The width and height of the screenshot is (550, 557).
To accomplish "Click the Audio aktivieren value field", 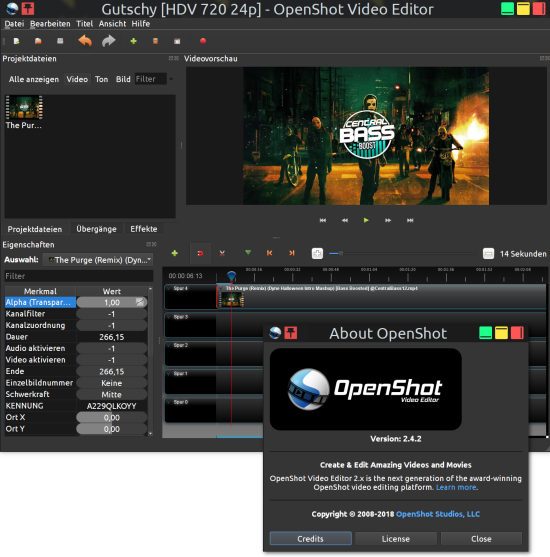I will click(x=112, y=348).
